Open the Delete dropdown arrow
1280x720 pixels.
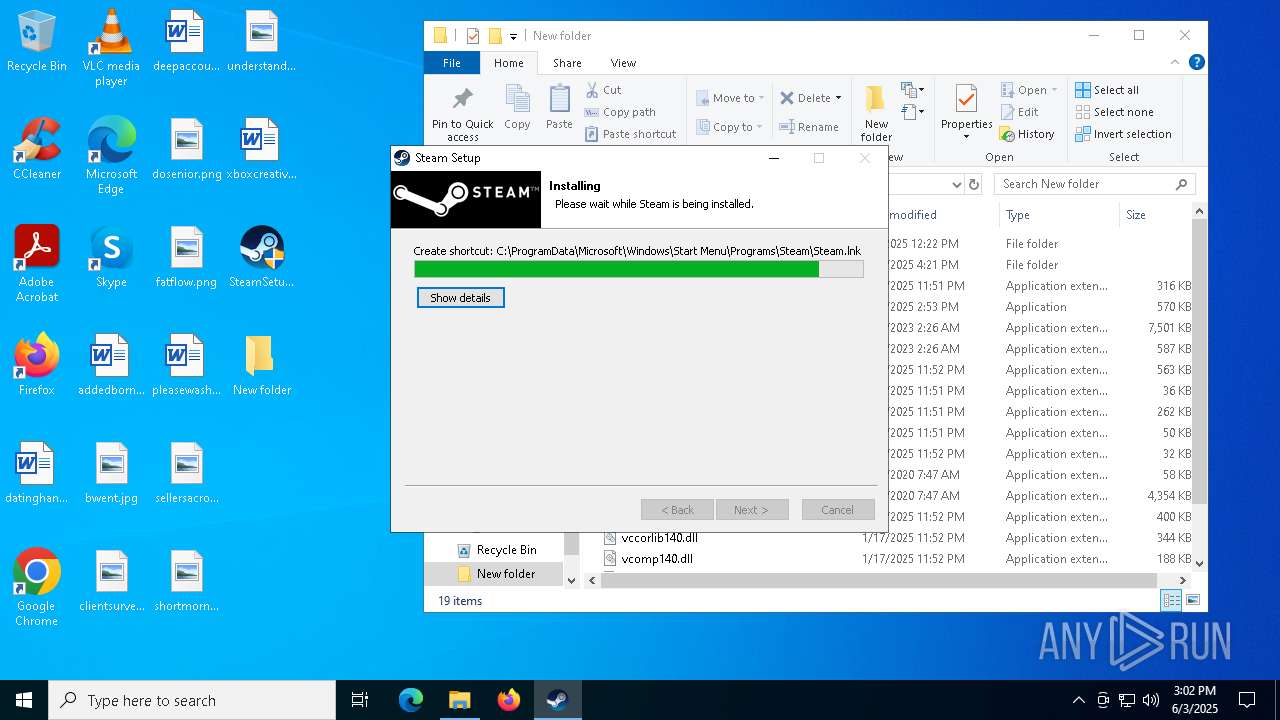[x=838, y=98]
